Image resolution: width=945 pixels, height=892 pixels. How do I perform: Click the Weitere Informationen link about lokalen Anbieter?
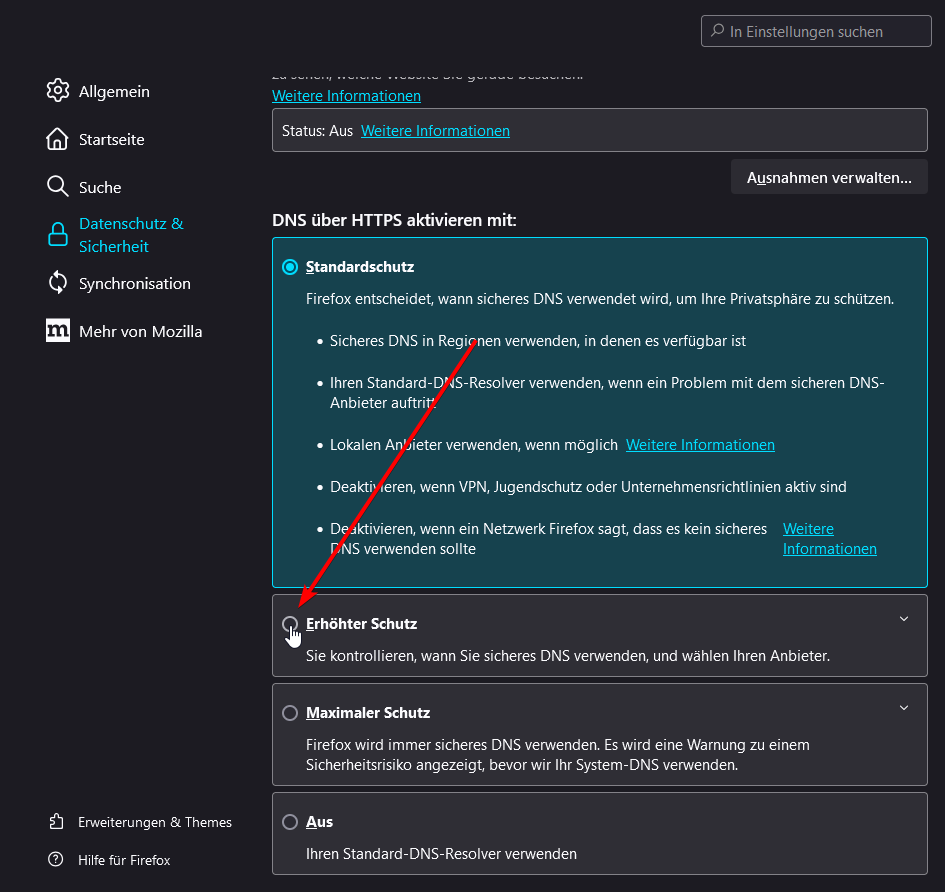pyautogui.click(x=700, y=444)
